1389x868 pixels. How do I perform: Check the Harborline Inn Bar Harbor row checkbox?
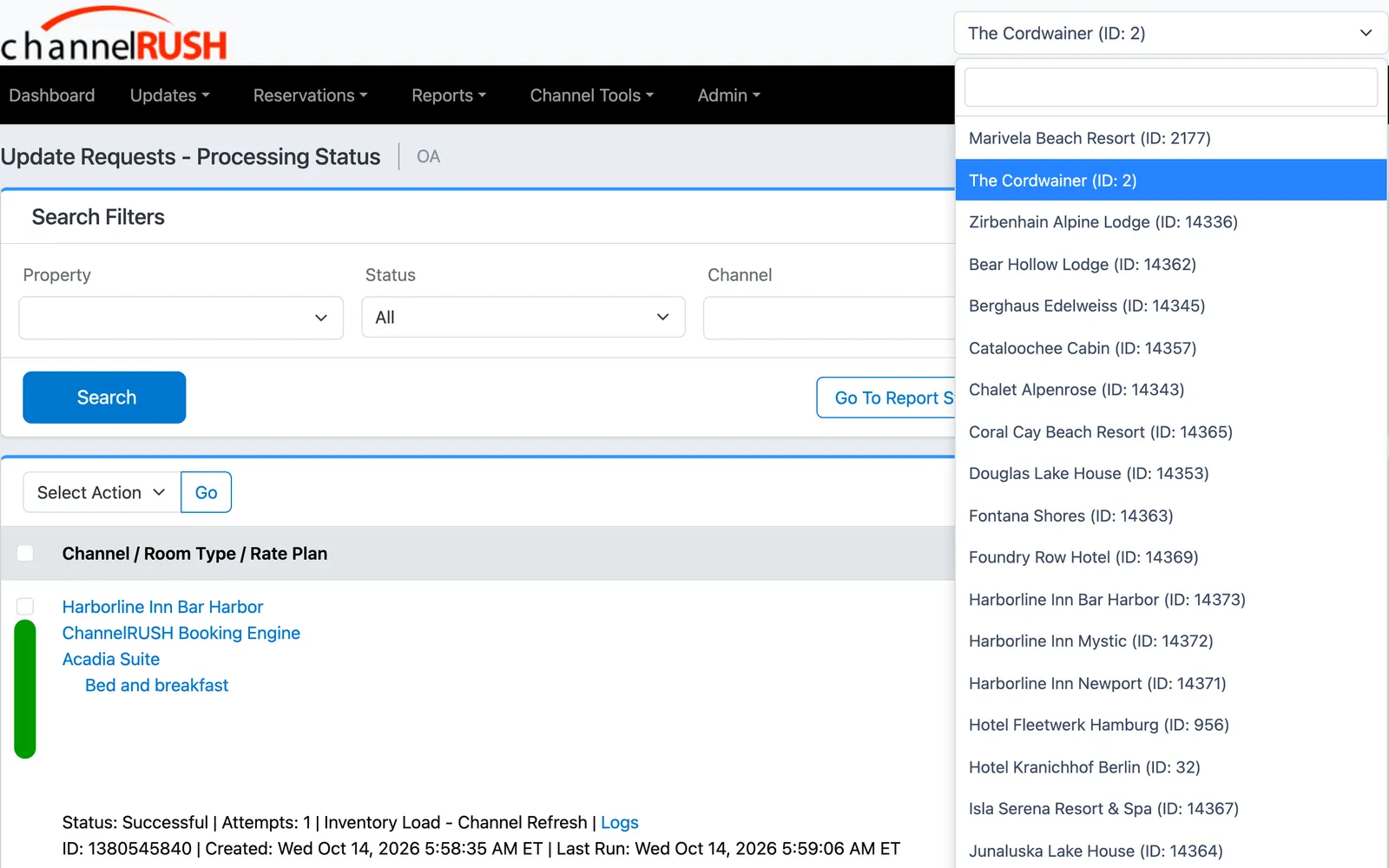point(25,606)
